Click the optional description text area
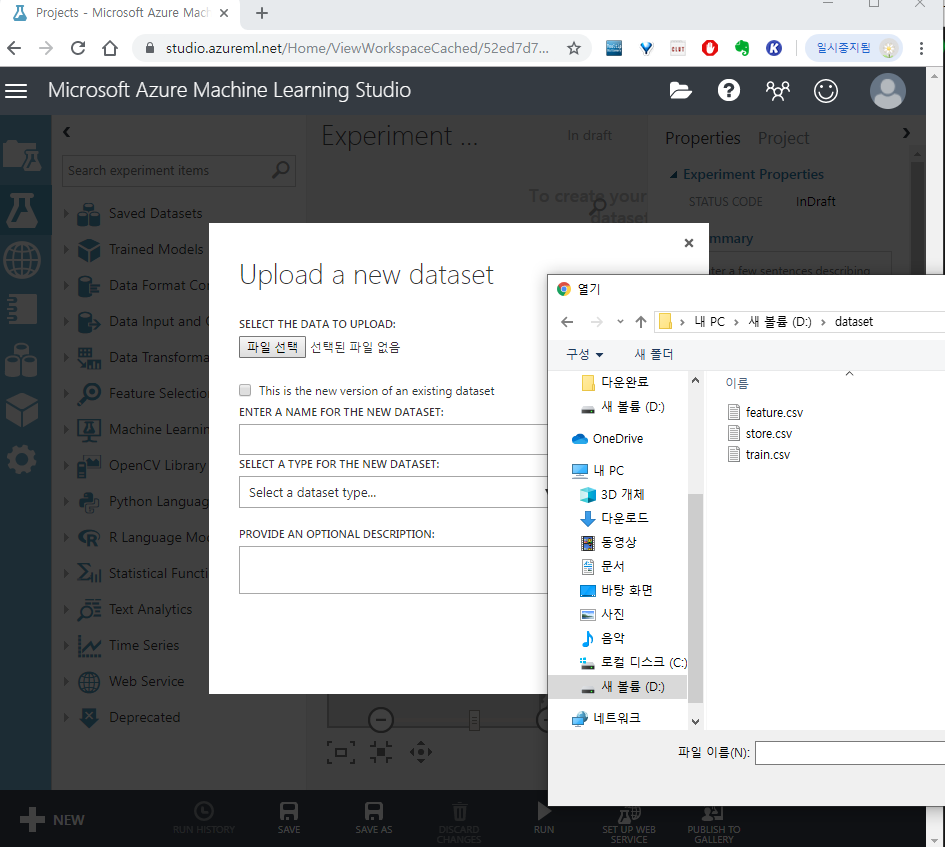This screenshot has width=945, height=847. tap(394, 570)
